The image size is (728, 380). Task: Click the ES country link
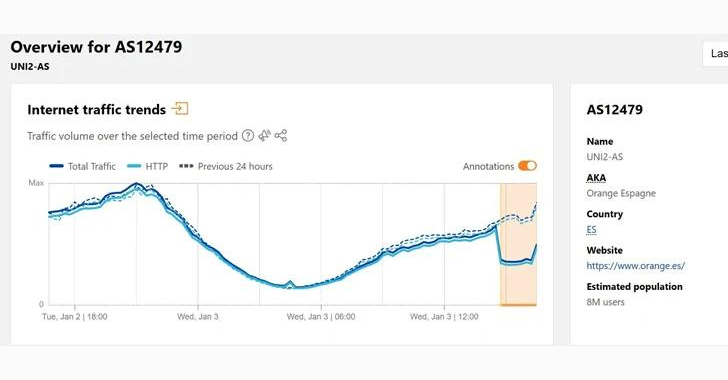coord(592,229)
